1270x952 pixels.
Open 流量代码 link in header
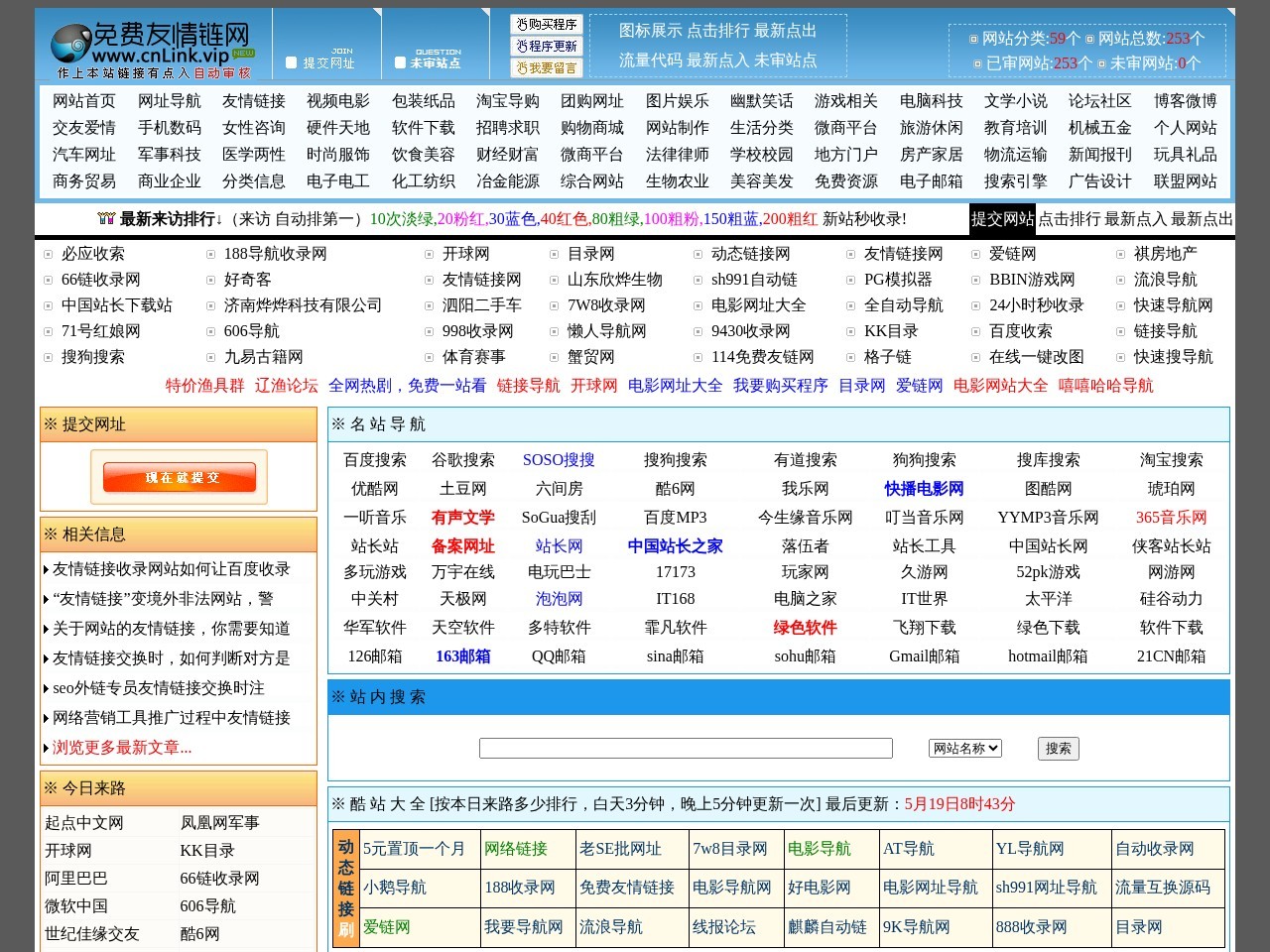(651, 60)
